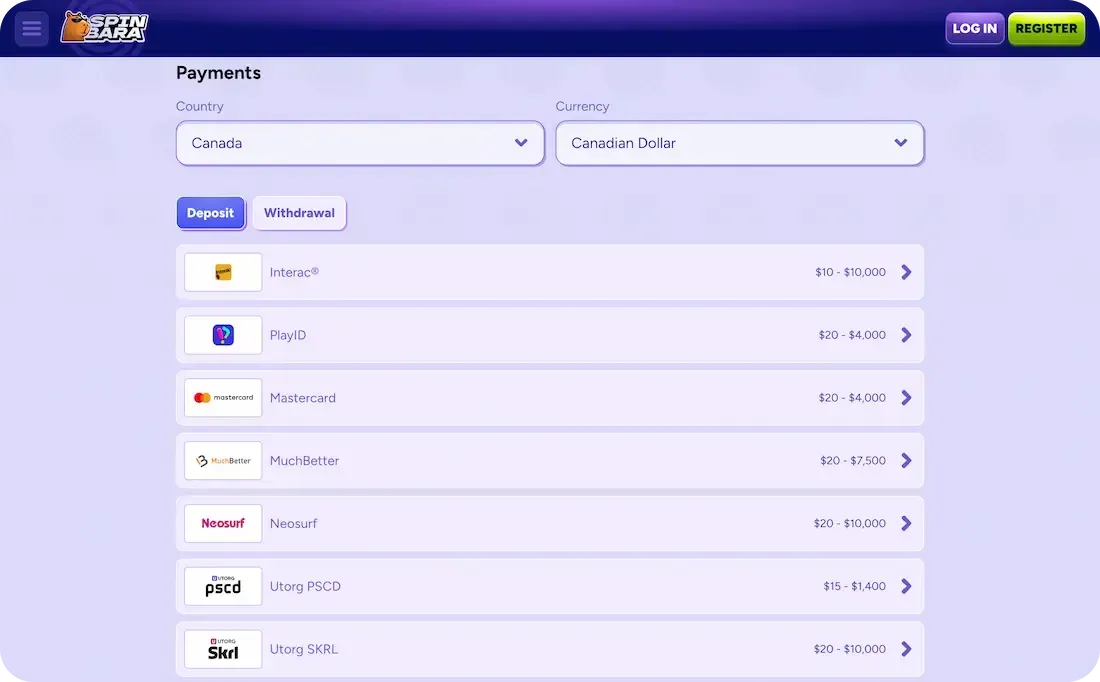Open the Currency dropdown showing Canadian Dollar
Screen dimensions: 1100x682
pyautogui.click(x=739, y=143)
